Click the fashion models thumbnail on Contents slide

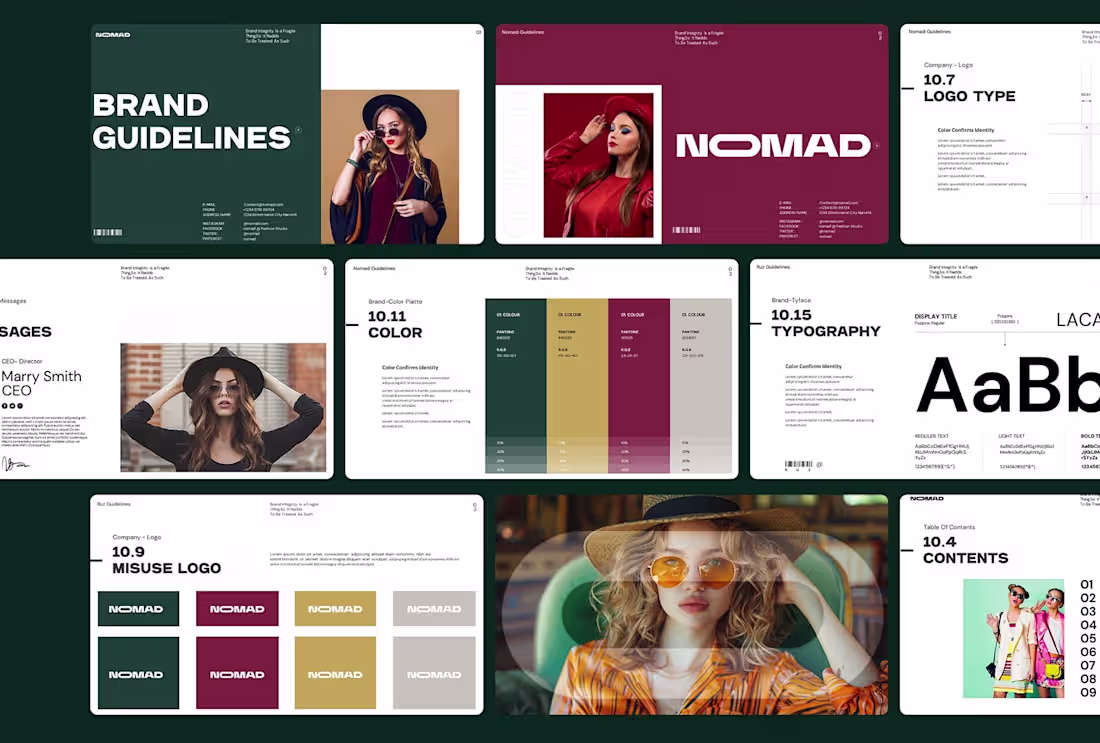point(1012,638)
